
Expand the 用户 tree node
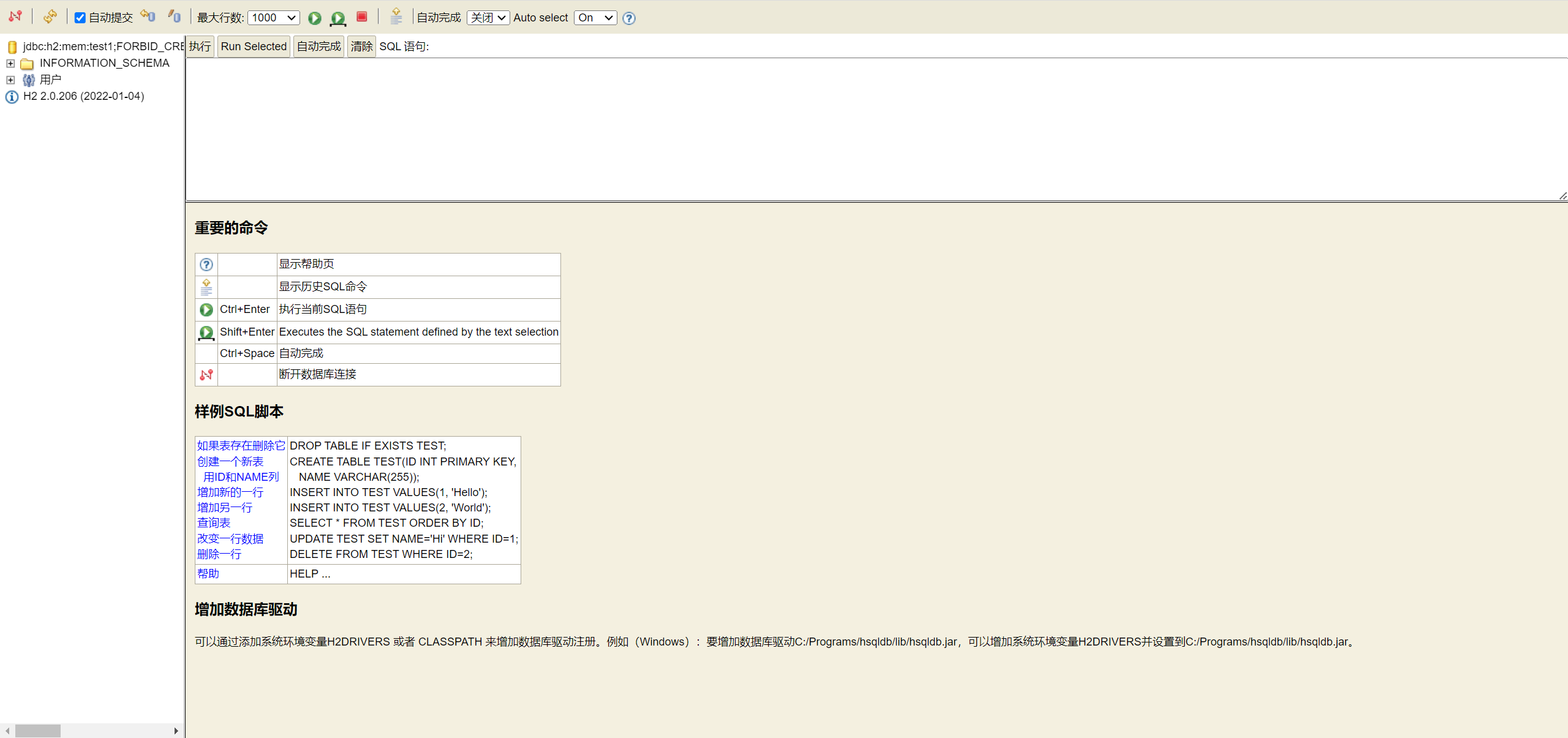tap(10, 80)
